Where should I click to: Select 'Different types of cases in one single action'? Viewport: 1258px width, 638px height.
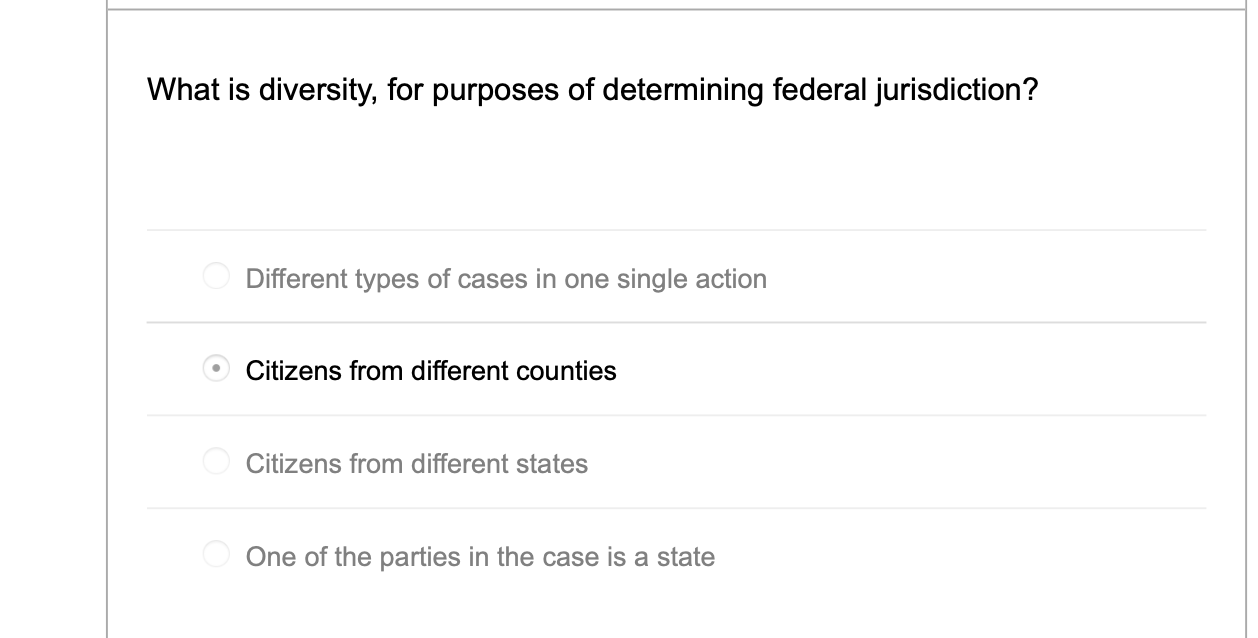tap(216, 275)
